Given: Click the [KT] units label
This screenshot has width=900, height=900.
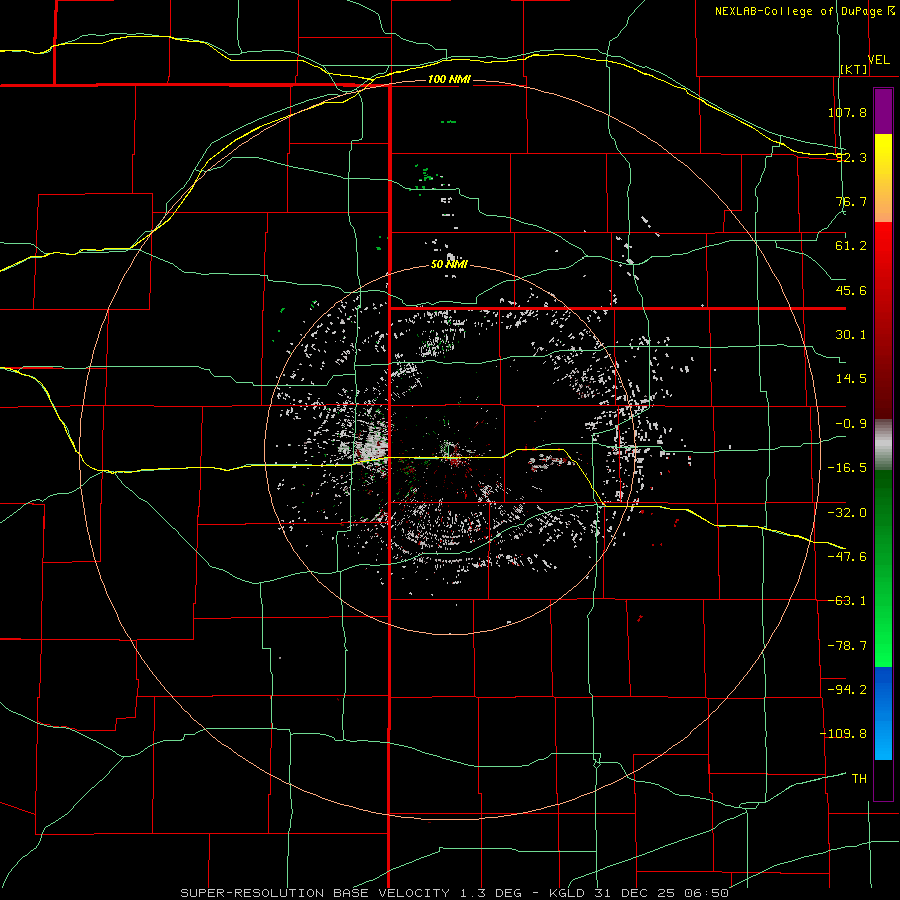Looking at the screenshot, I should (854, 69).
